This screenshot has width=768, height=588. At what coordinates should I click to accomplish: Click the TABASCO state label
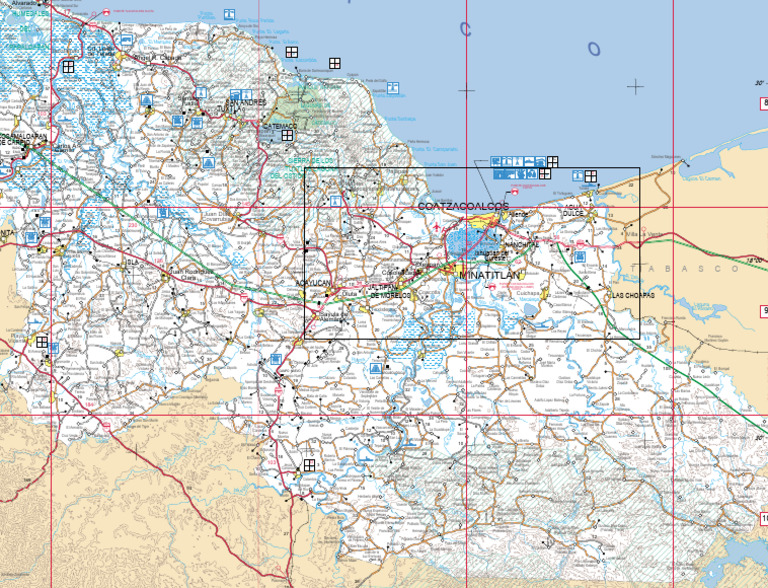tap(685, 269)
